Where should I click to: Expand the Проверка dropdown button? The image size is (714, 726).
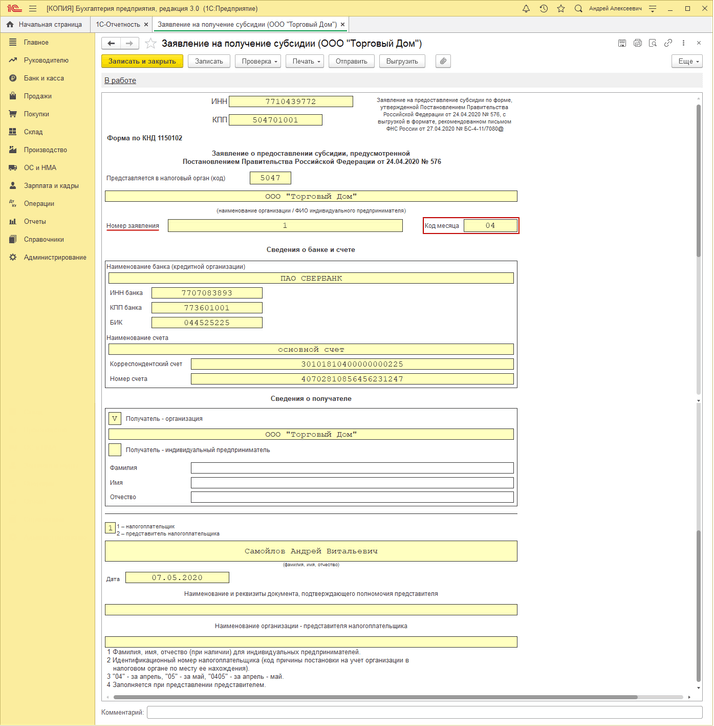coord(258,61)
